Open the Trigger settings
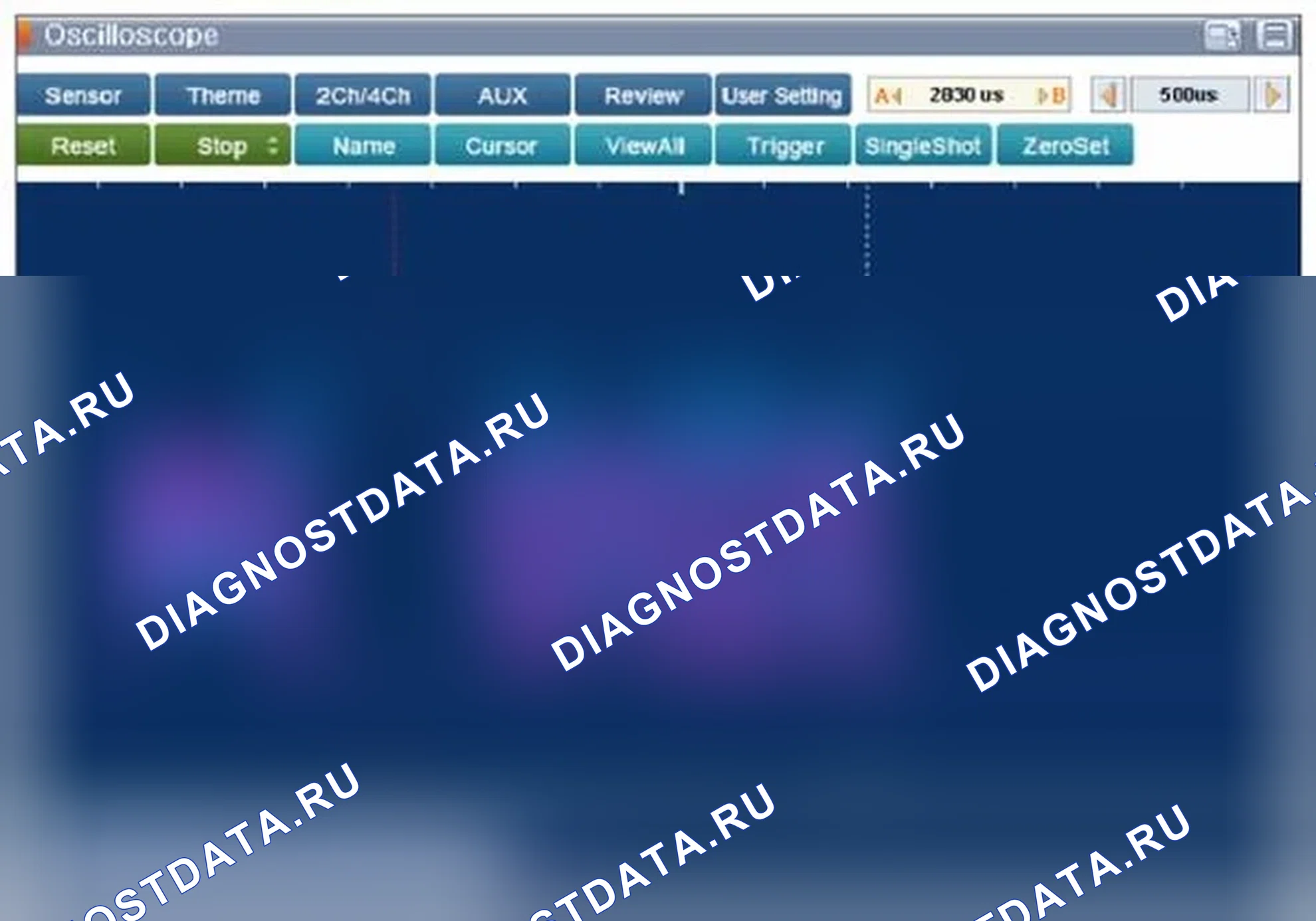1316x921 pixels. 784,146
